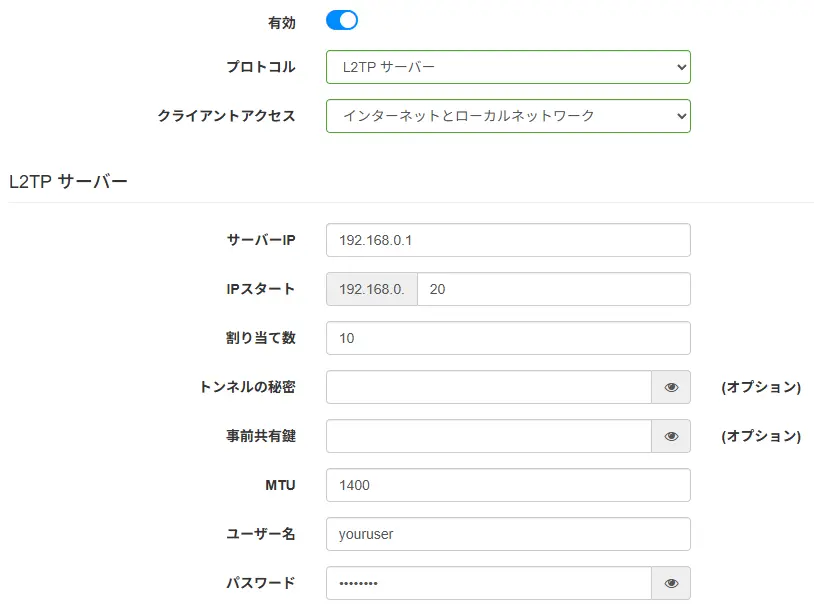Edit the ユーザー名 field containing youruser
Viewport: 814px width, 612px height.
pos(508,534)
